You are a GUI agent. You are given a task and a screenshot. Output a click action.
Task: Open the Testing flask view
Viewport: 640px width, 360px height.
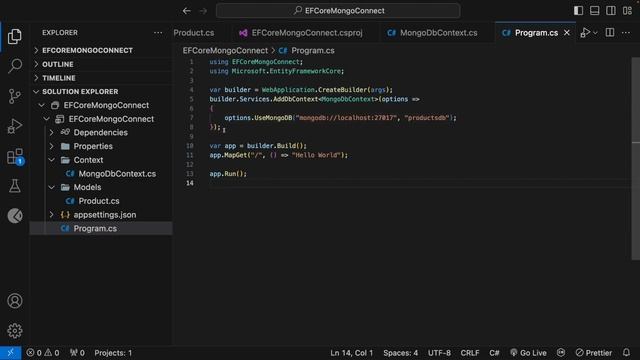click(x=15, y=186)
